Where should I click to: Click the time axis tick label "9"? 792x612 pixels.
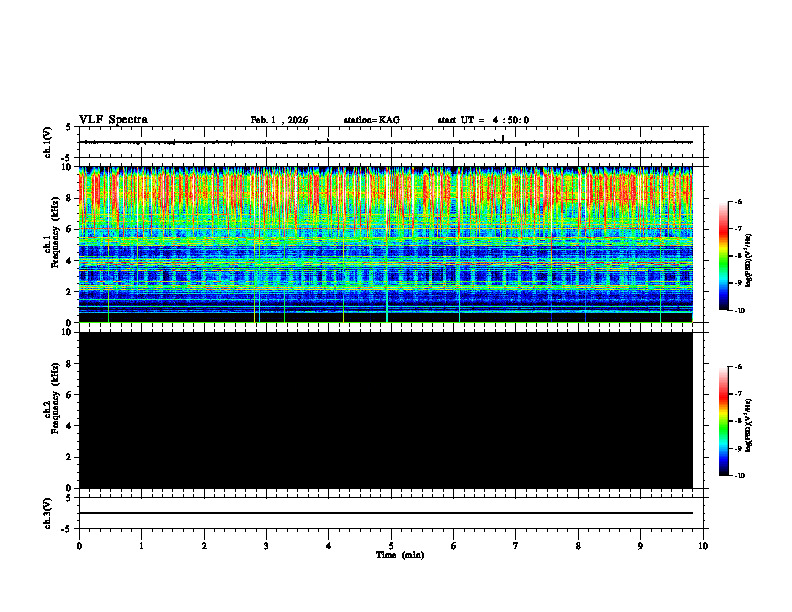pos(640,546)
